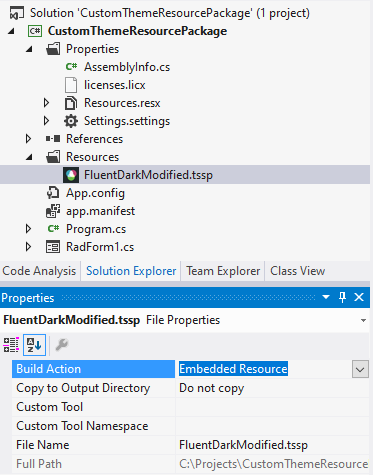Select Custom Tool Namespace property label

pyautogui.click(x=82, y=426)
